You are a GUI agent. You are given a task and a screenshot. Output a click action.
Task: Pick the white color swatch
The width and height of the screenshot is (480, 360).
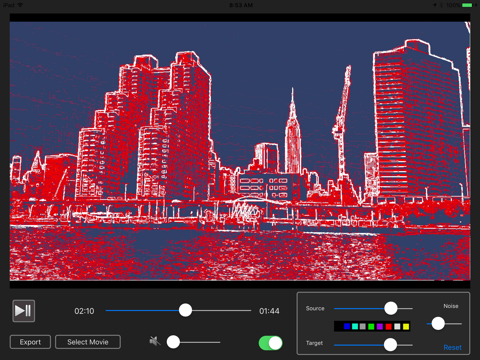pos(397,326)
